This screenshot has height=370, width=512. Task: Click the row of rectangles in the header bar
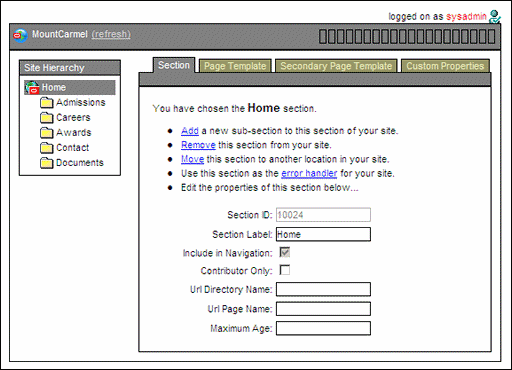[x=407, y=37]
